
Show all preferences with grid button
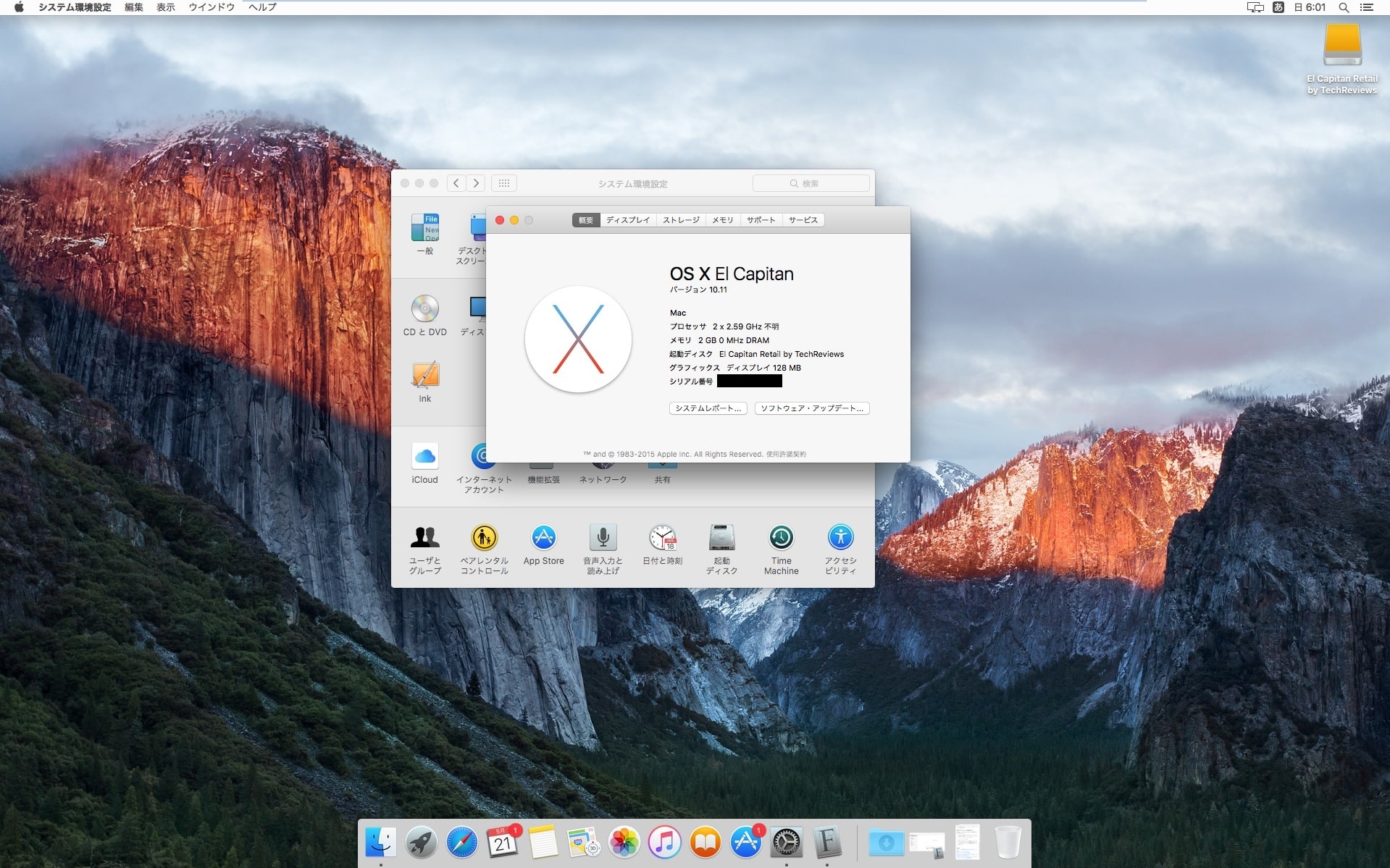tap(504, 183)
